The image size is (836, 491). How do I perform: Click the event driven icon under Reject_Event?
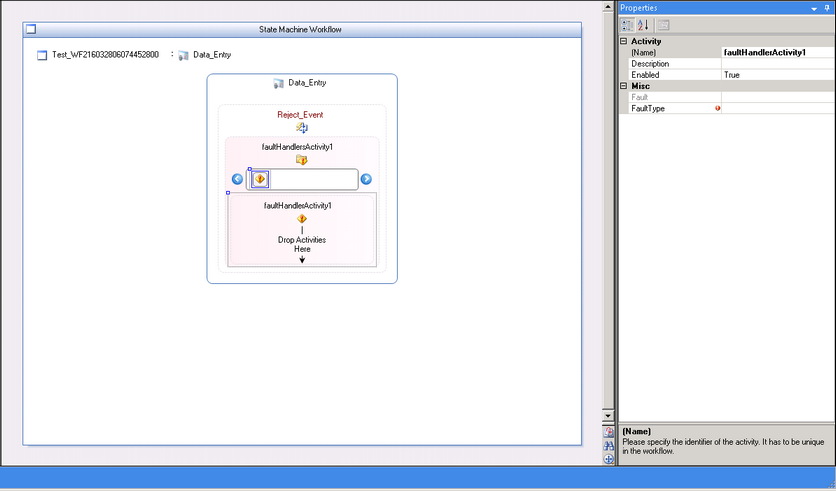pyautogui.click(x=302, y=127)
